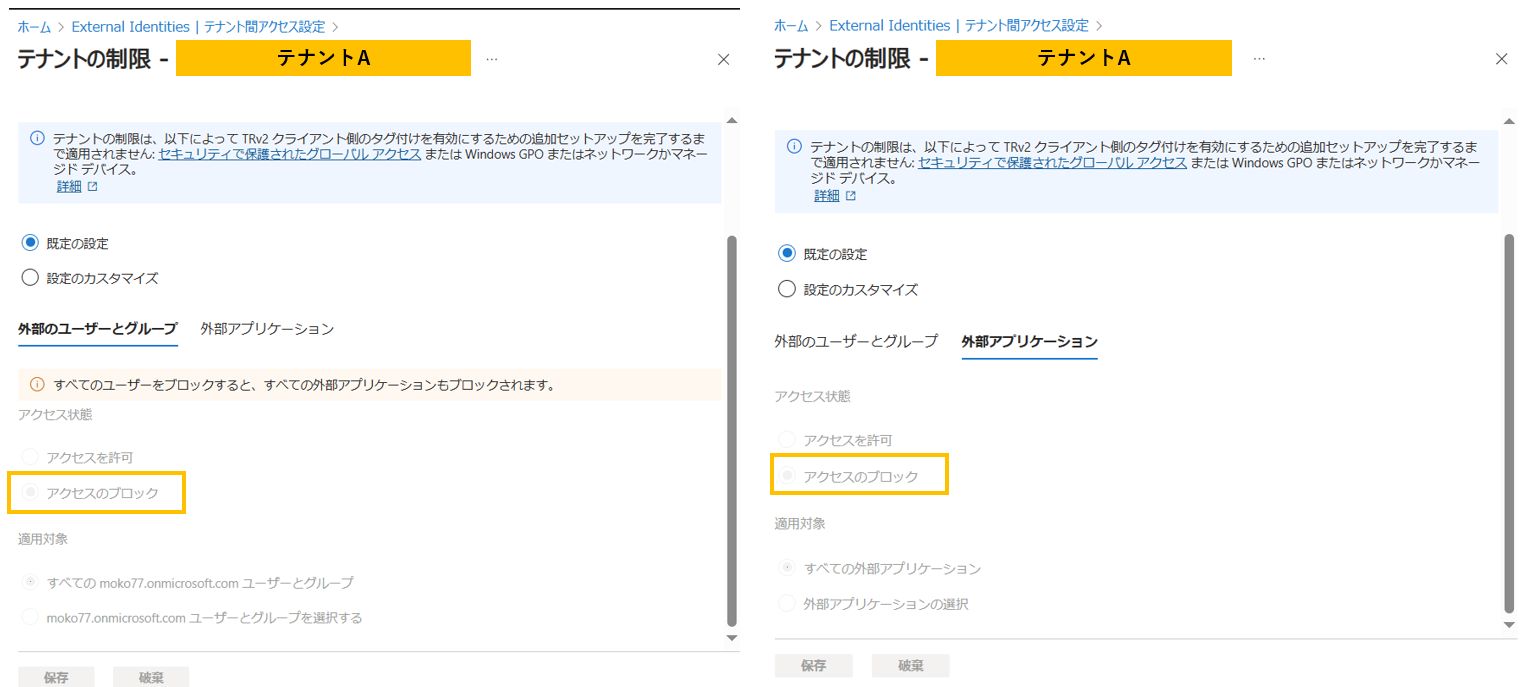Click 保存 button in left panel
1524x687 pixels.
point(56,677)
